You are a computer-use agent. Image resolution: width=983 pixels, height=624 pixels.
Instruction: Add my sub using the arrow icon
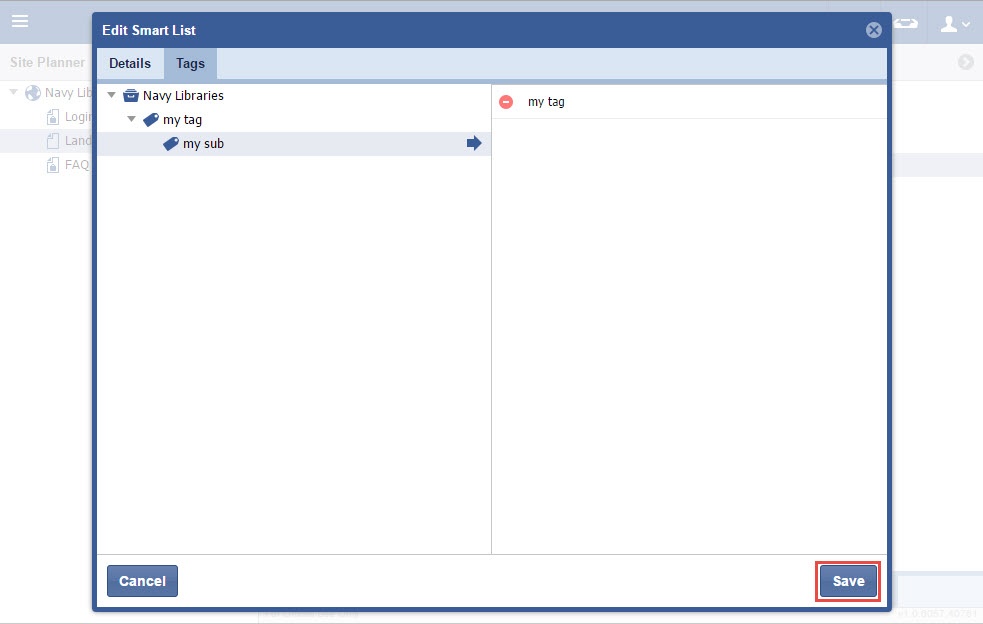[x=474, y=144]
